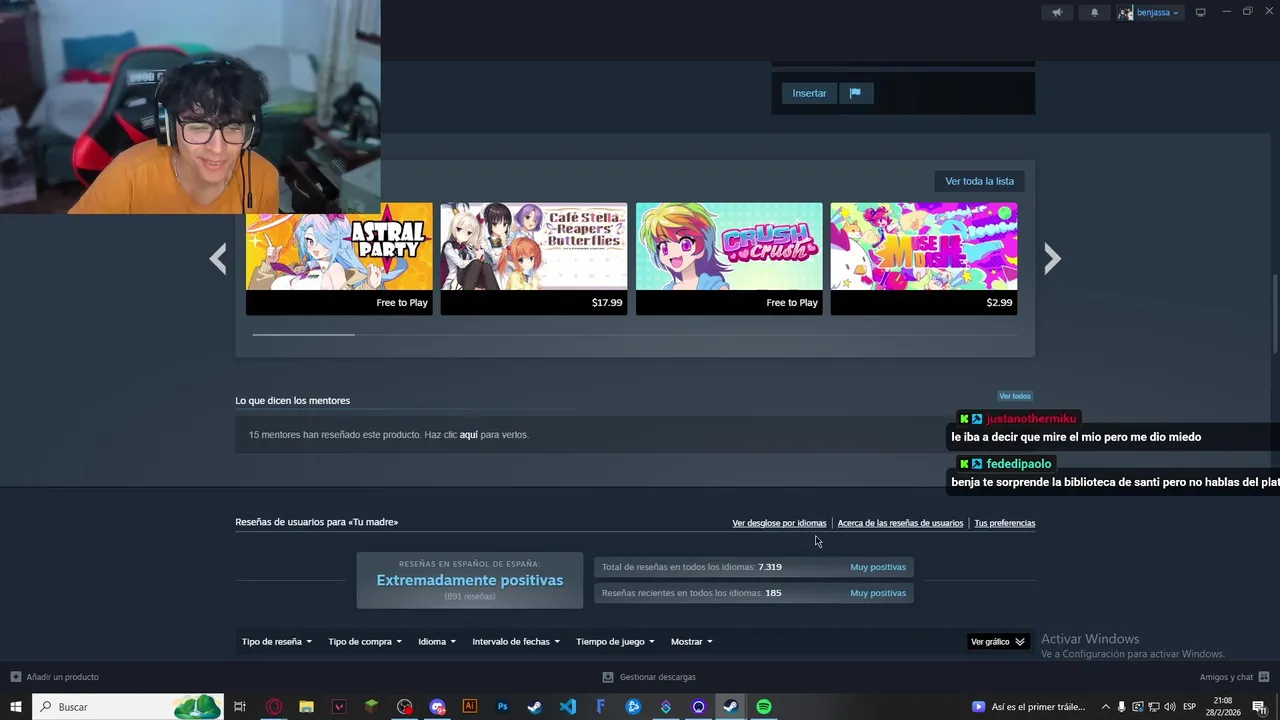This screenshot has height=720, width=1280.
Task: Open the Steam notifications bell
Action: tap(1094, 12)
